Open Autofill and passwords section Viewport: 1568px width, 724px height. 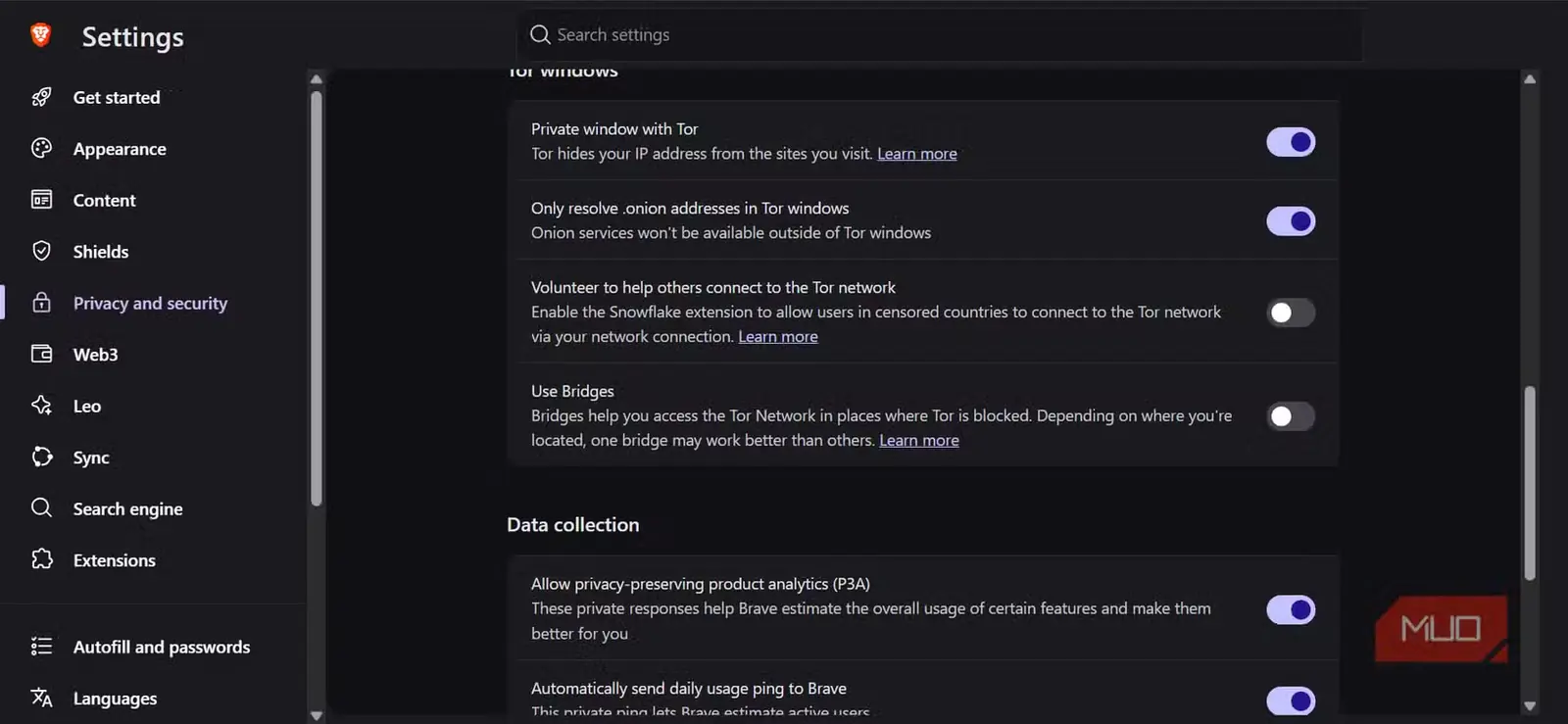162,647
